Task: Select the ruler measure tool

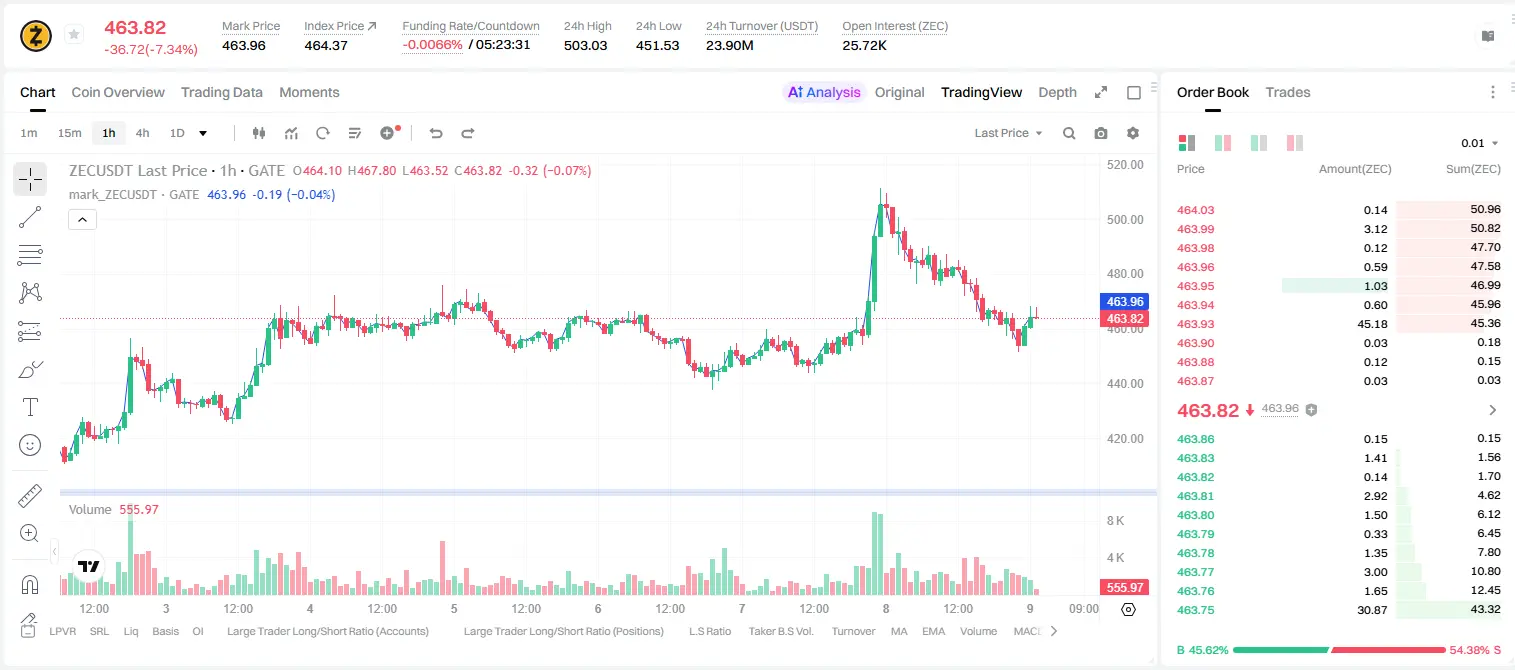Action: pos(30,495)
